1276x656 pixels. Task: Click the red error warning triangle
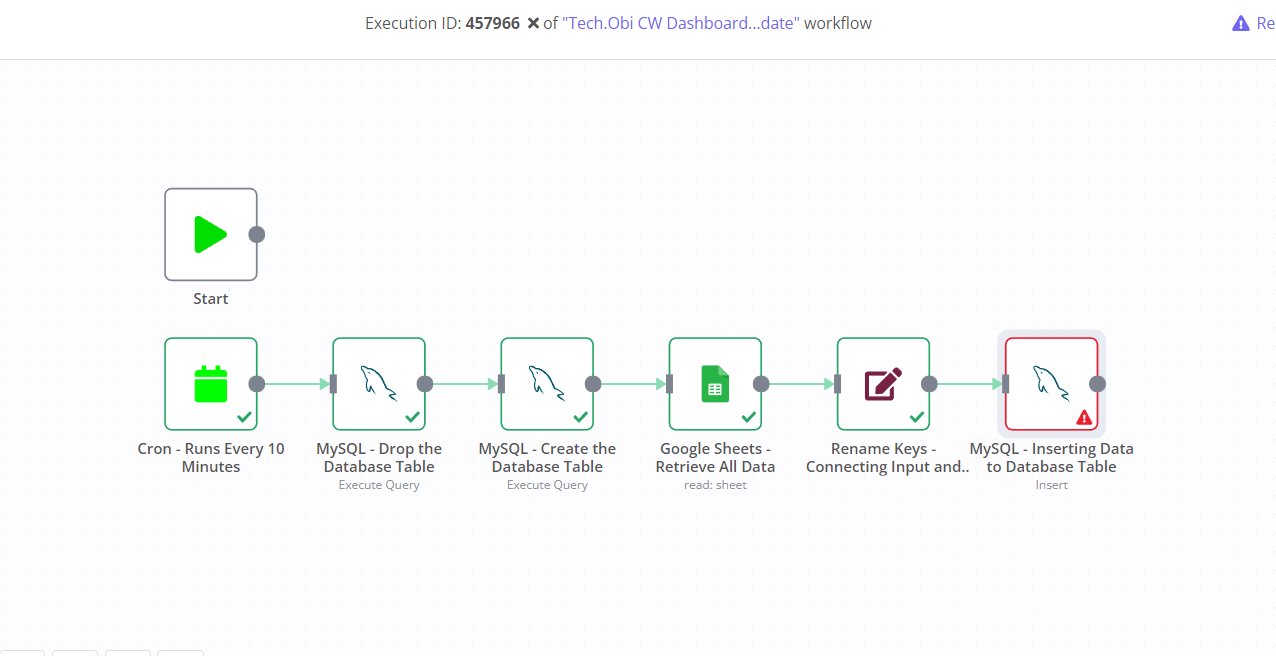click(1084, 417)
